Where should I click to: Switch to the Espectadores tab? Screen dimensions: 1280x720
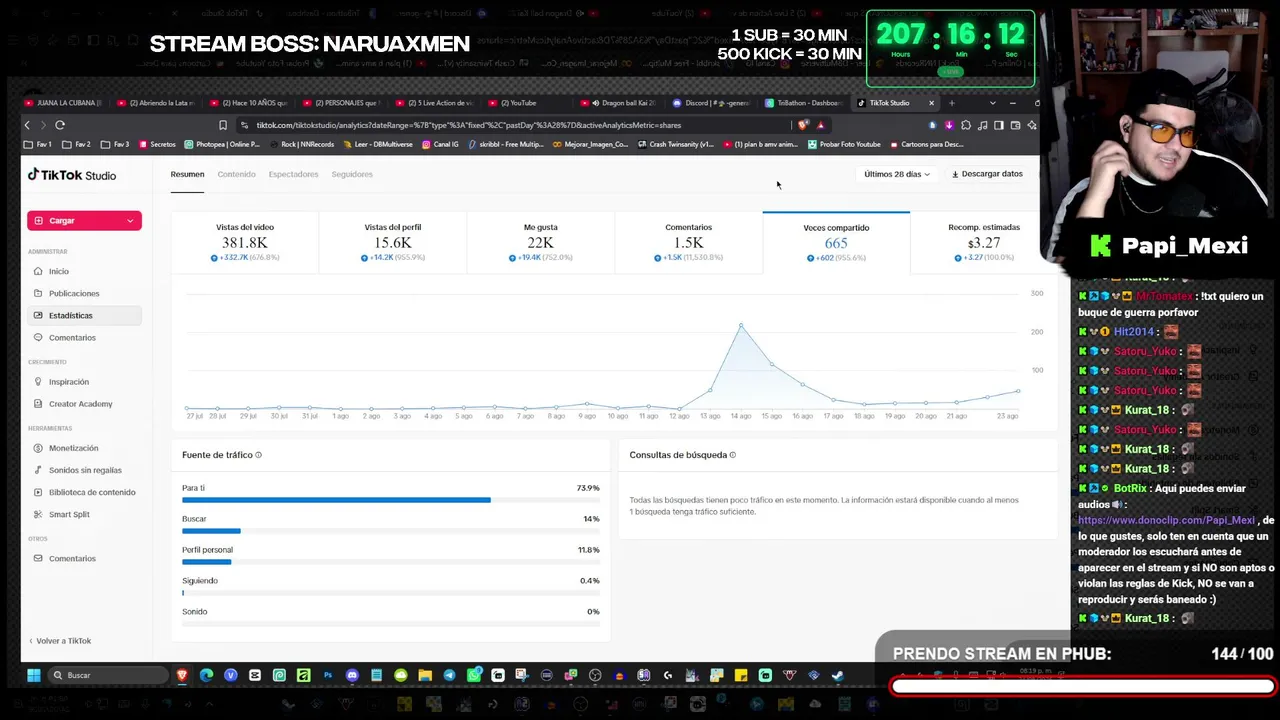(293, 174)
